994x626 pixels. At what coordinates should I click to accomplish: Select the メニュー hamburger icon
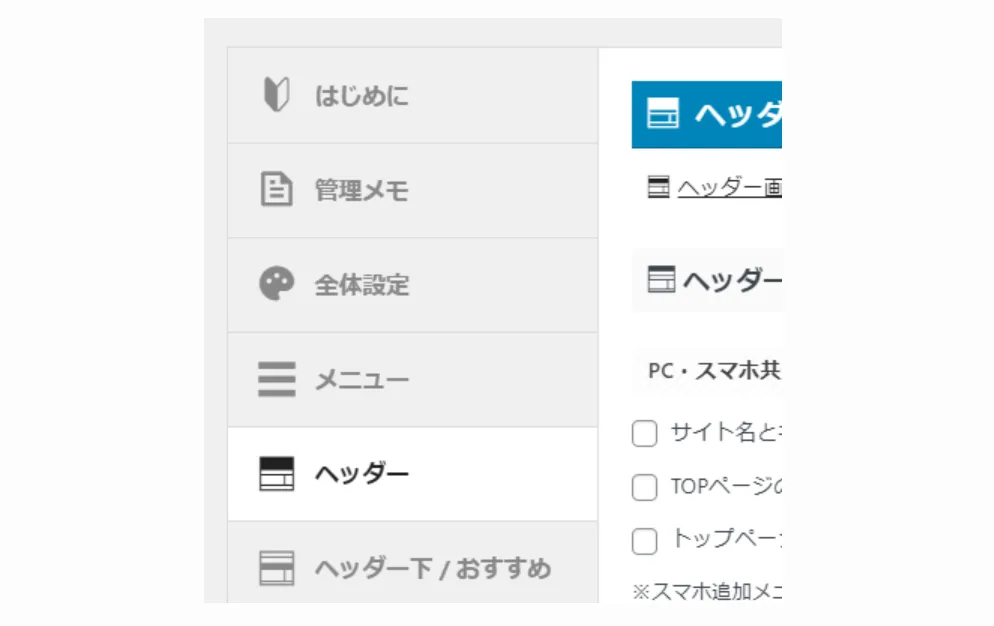(275, 379)
